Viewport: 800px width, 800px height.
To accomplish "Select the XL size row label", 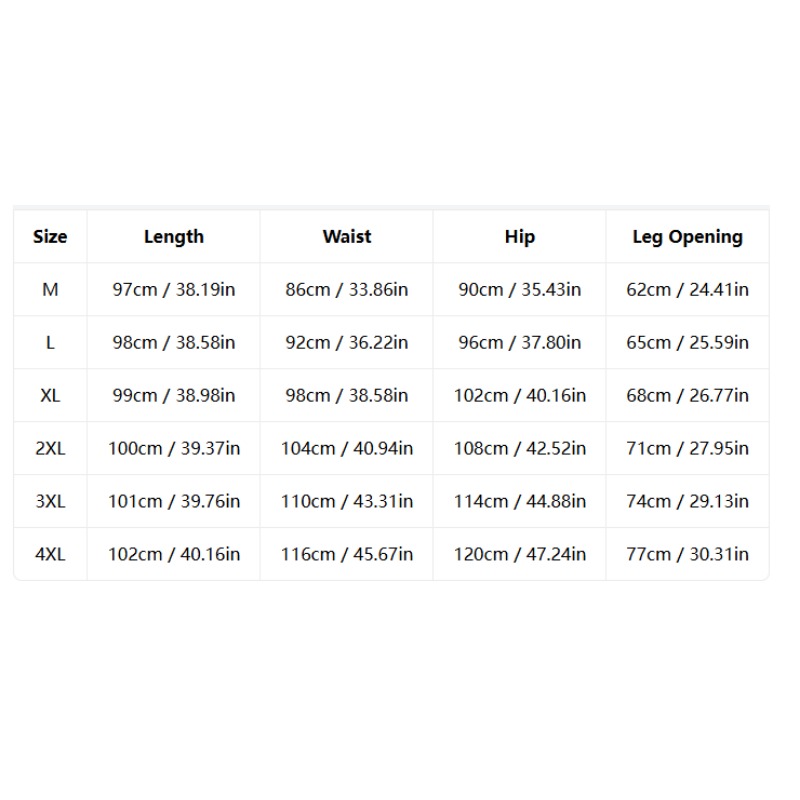I will pyautogui.click(x=50, y=395).
